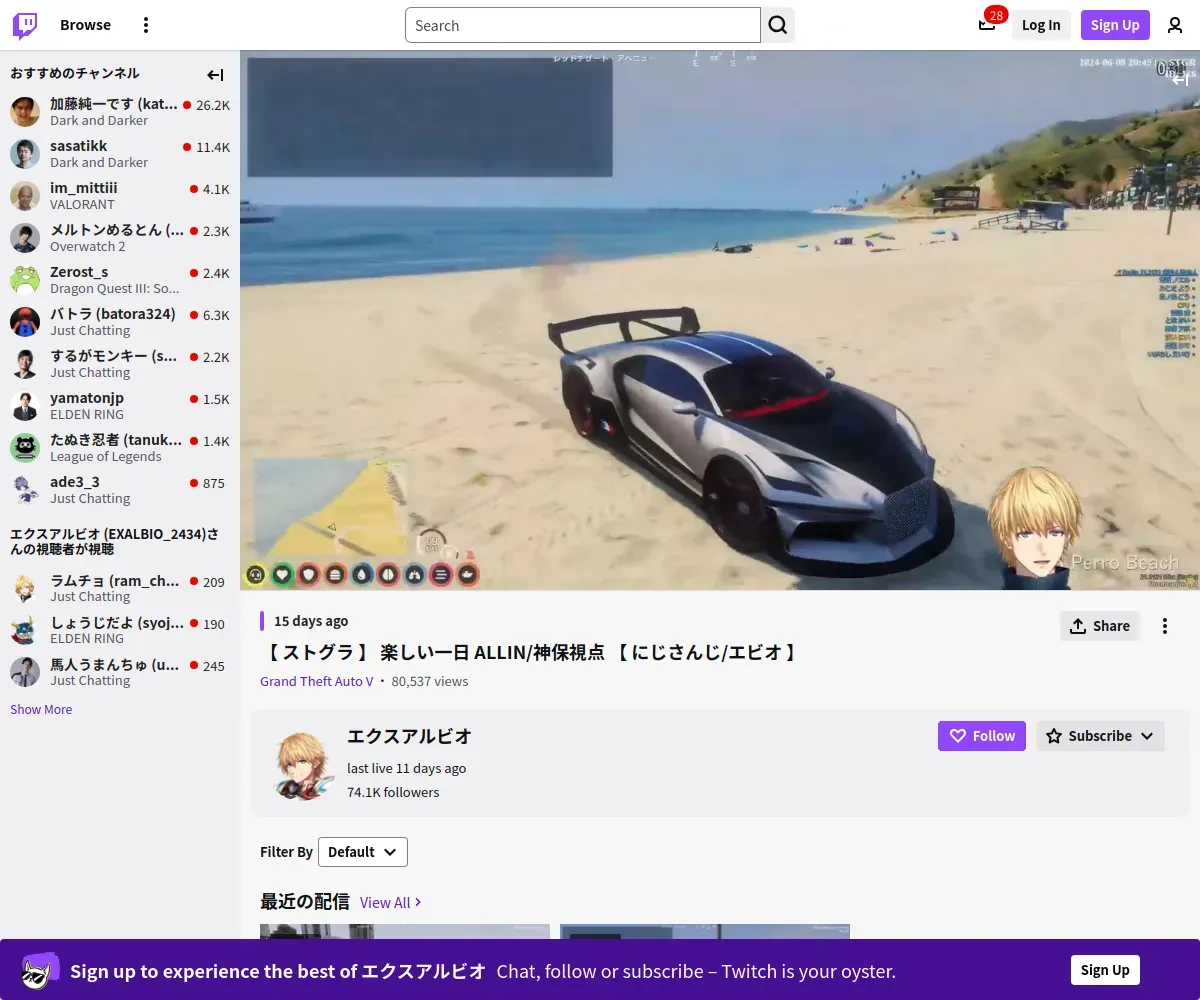Click the '15 days ago' label
The width and height of the screenshot is (1200, 1000).
[x=311, y=621]
